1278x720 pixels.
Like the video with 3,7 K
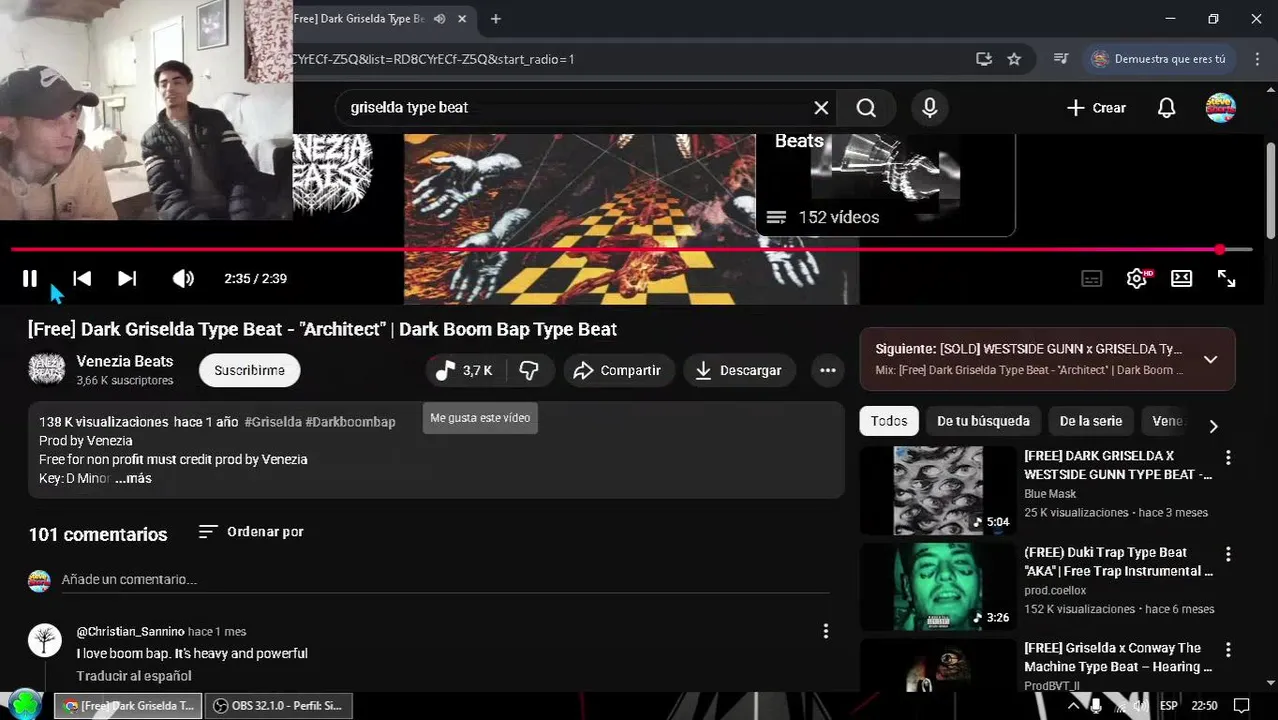coord(464,371)
